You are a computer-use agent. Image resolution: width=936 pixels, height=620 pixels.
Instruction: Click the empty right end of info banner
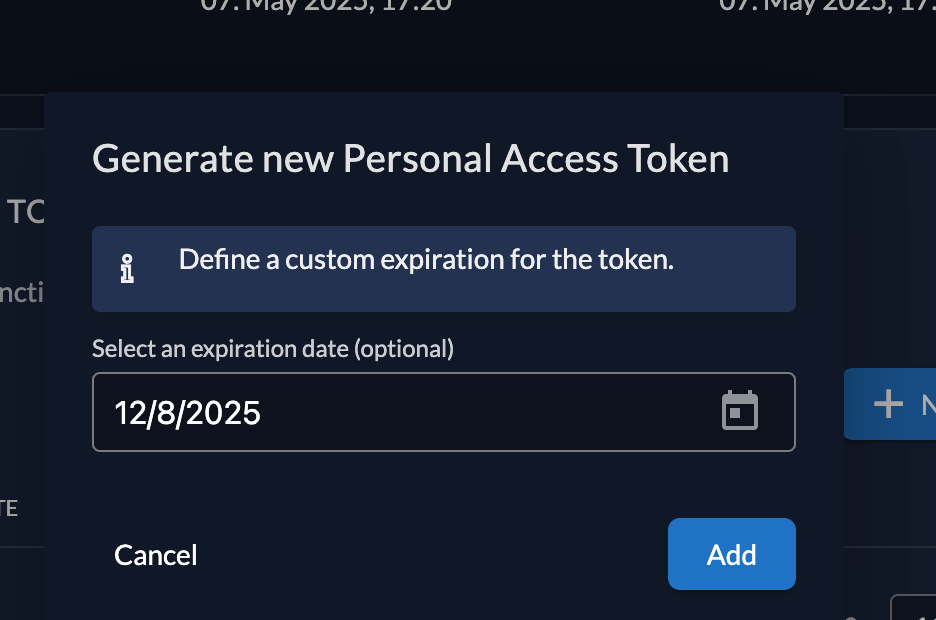740,269
